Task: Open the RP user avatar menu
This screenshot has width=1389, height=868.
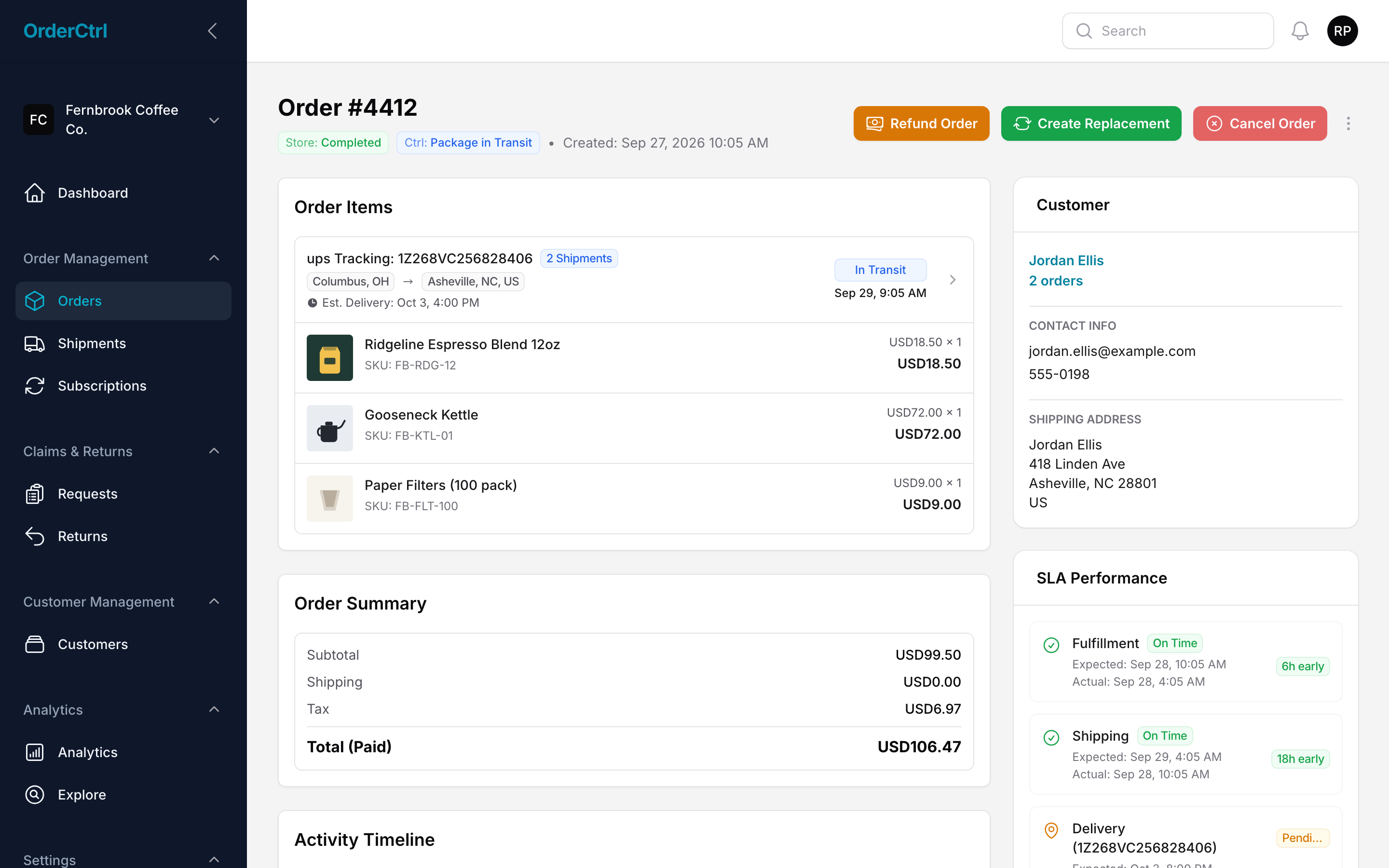Action: [1342, 31]
